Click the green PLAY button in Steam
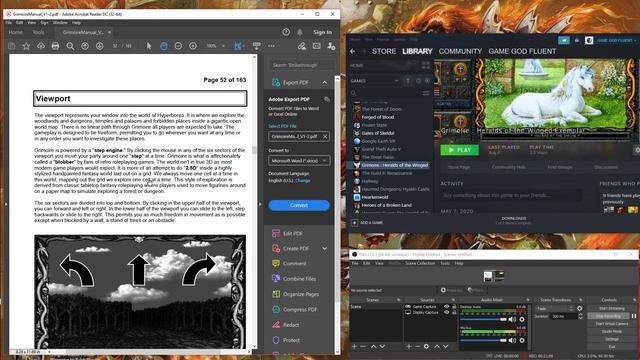Viewport: 640px width, 360px height. point(459,150)
